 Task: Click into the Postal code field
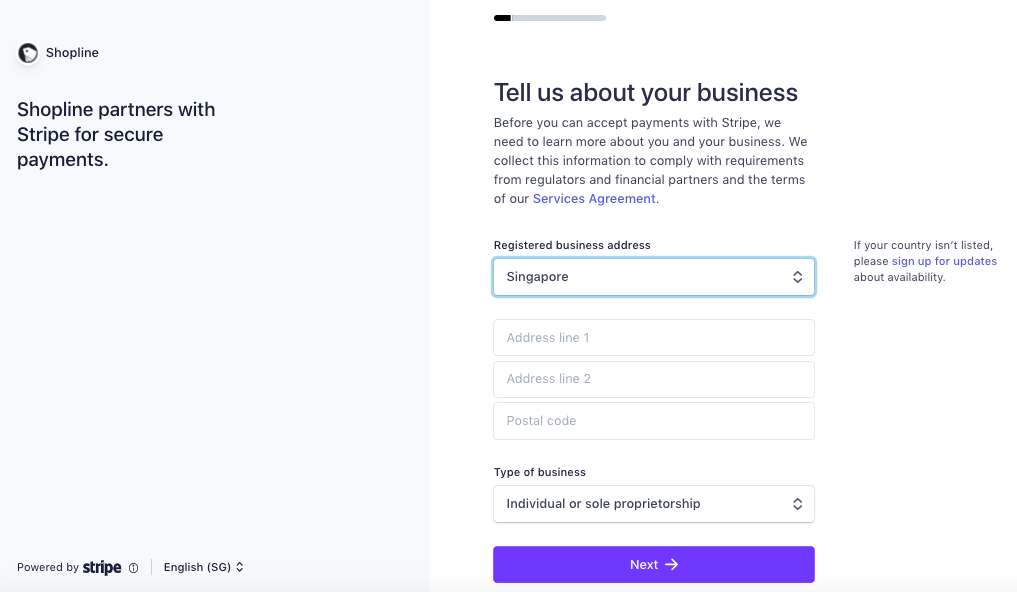point(654,421)
